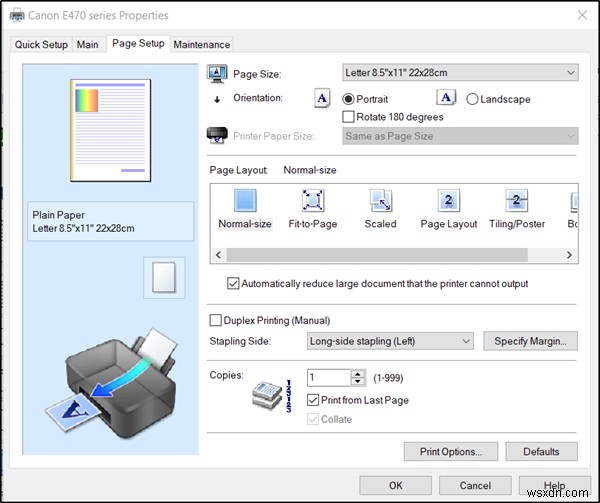Decrease copies with the down arrow
600x503 pixels.
pyautogui.click(x=358, y=381)
